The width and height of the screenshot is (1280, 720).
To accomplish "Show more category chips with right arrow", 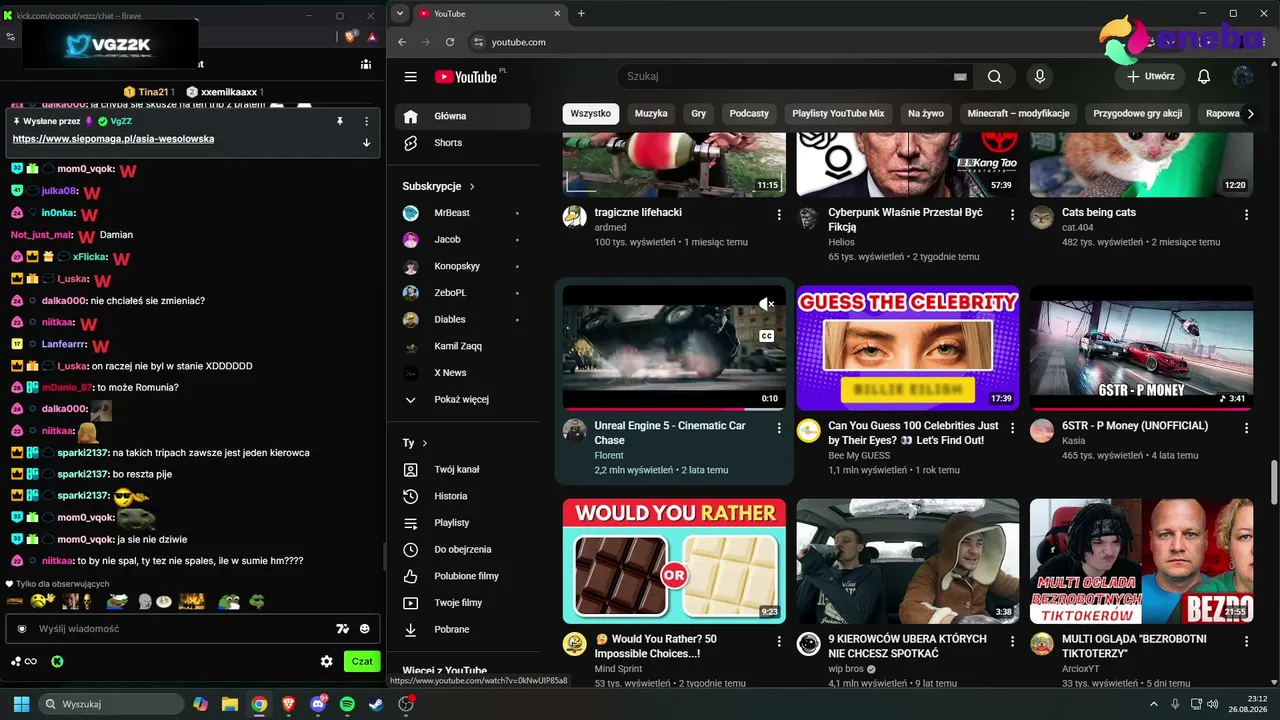I will coord(1250,114).
